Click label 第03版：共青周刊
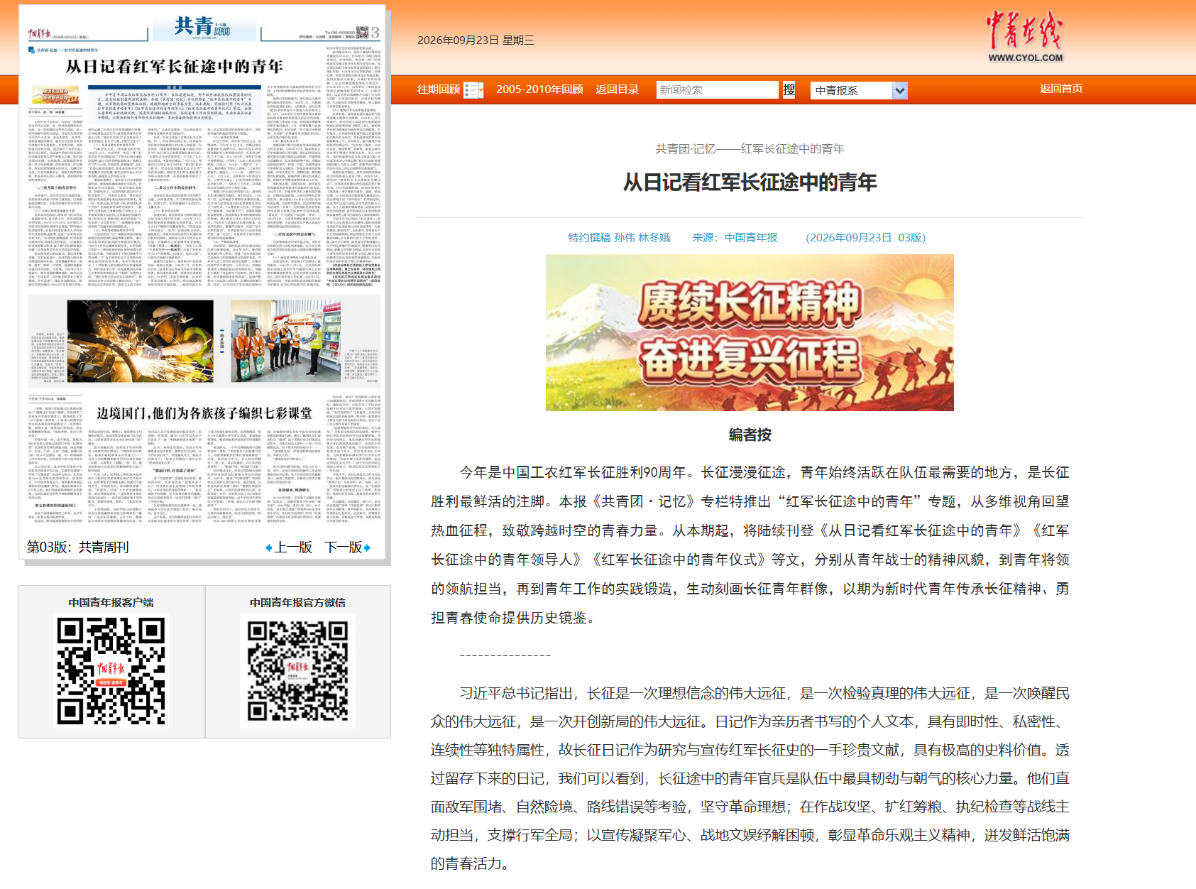Image resolution: width=1196 pixels, height=889 pixels. point(78,547)
